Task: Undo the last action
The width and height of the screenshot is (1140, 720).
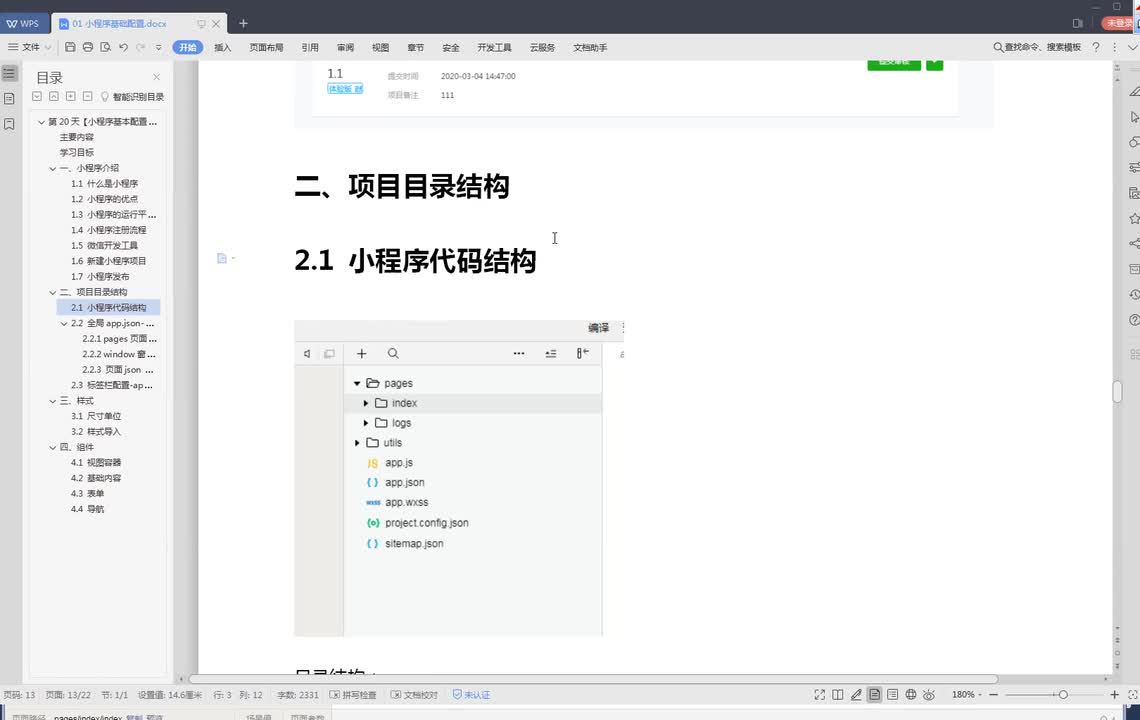Action: tap(124, 47)
